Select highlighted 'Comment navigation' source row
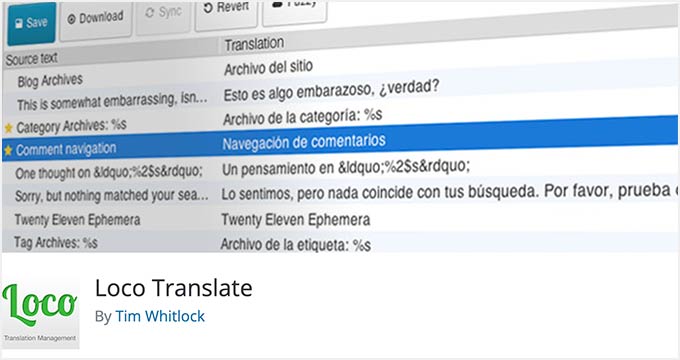 coord(66,149)
